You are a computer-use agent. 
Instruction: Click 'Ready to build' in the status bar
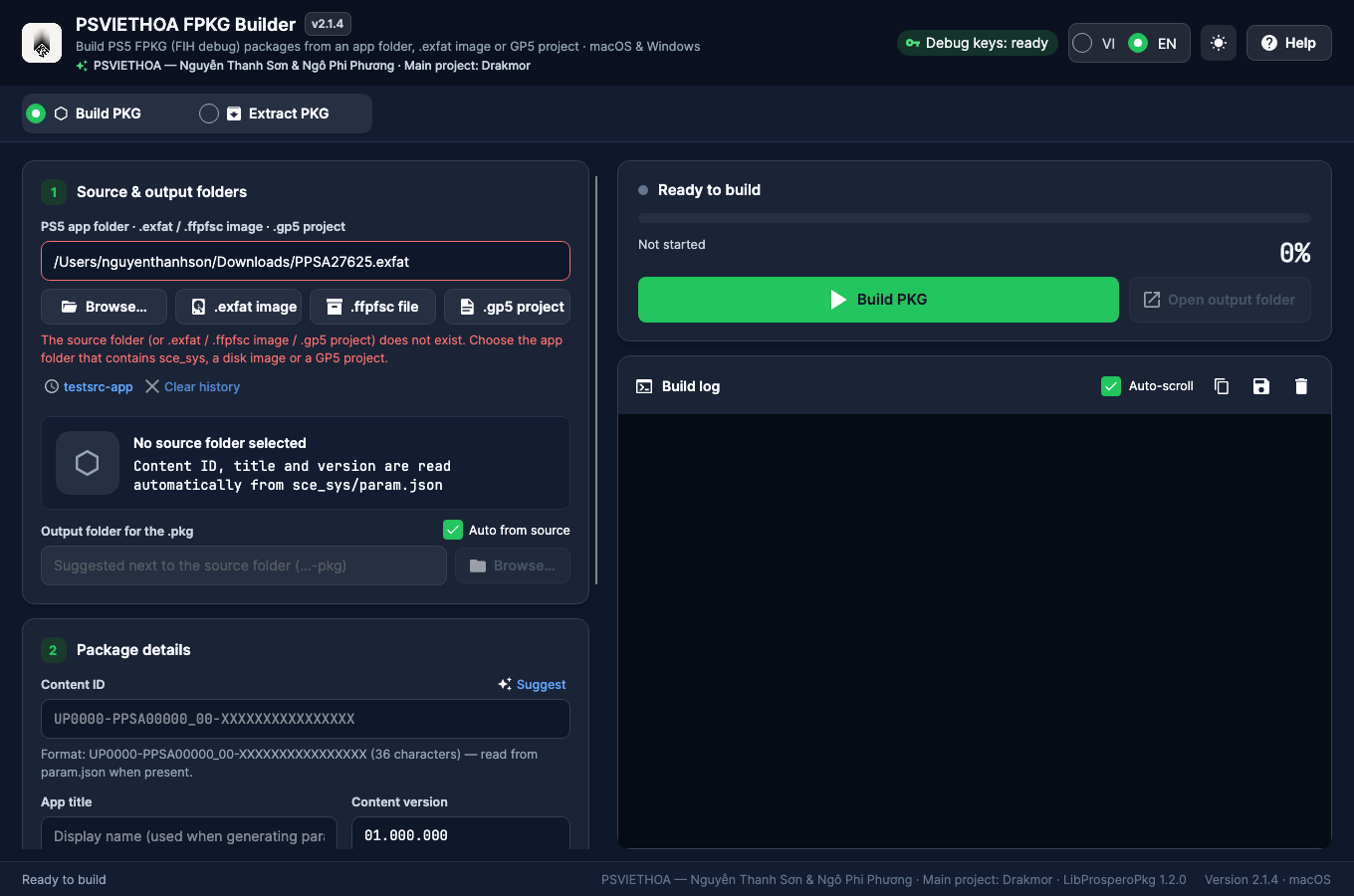[64, 879]
